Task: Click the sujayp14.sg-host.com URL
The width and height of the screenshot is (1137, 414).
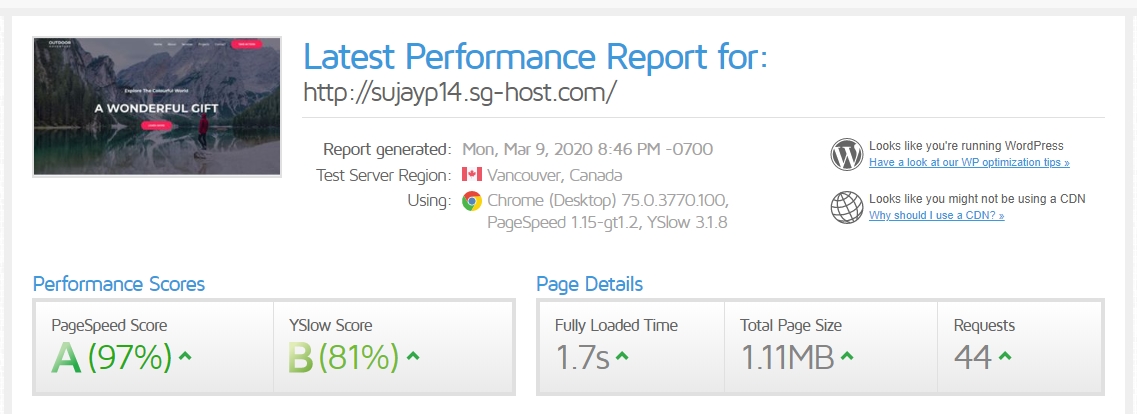Action: (x=460, y=91)
